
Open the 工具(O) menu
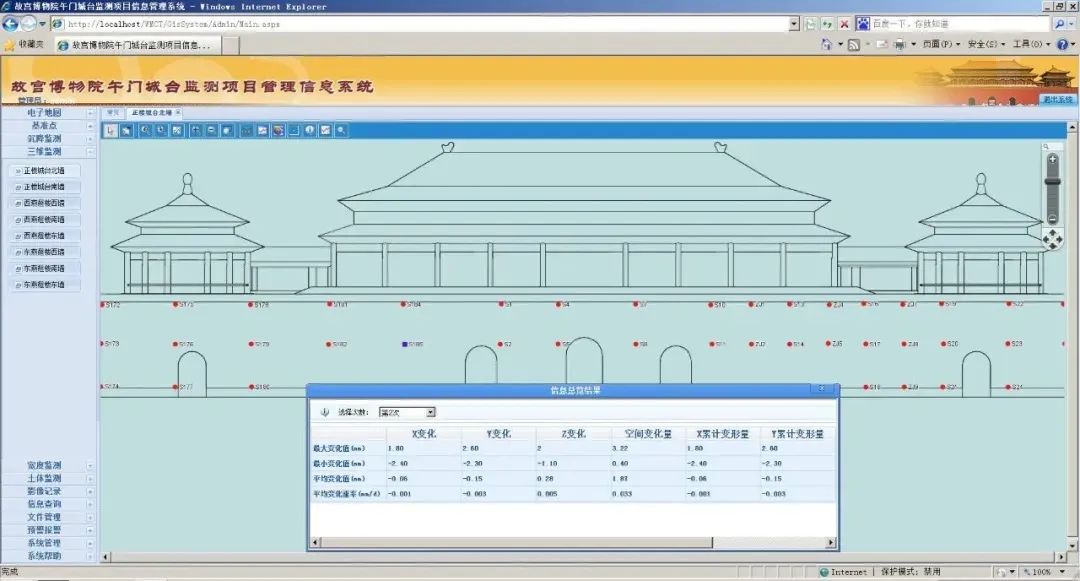(x=1031, y=44)
